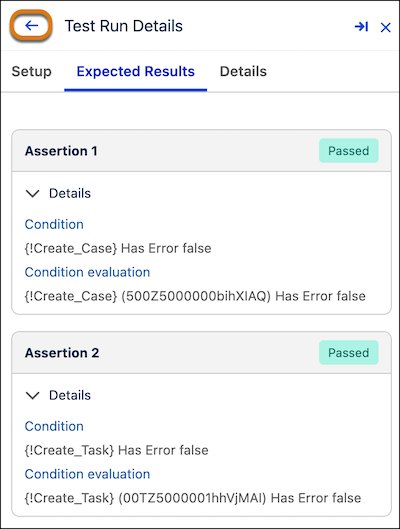Click the Create_Case record ID evaluation text
The image size is (400, 529).
click(195, 296)
